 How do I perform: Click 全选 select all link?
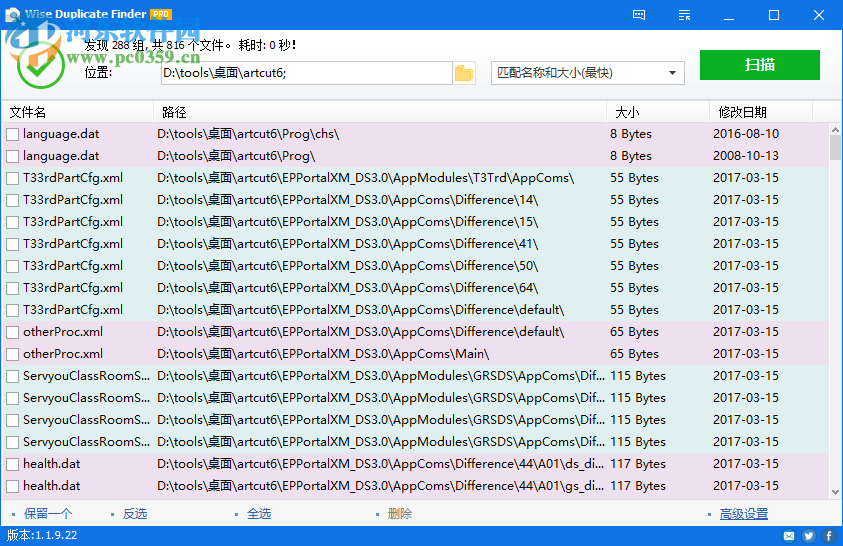click(259, 514)
